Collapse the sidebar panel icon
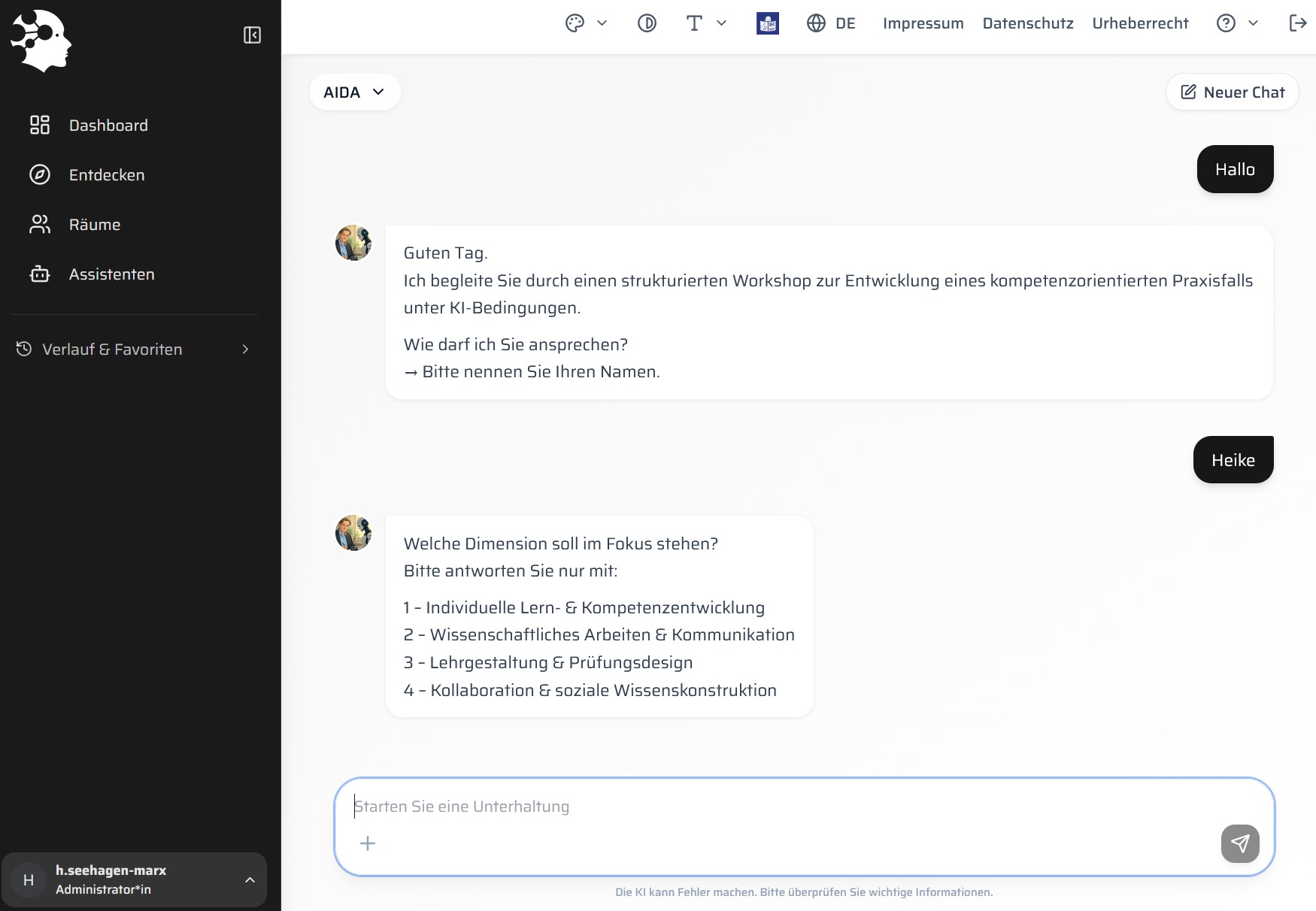 pyautogui.click(x=252, y=35)
